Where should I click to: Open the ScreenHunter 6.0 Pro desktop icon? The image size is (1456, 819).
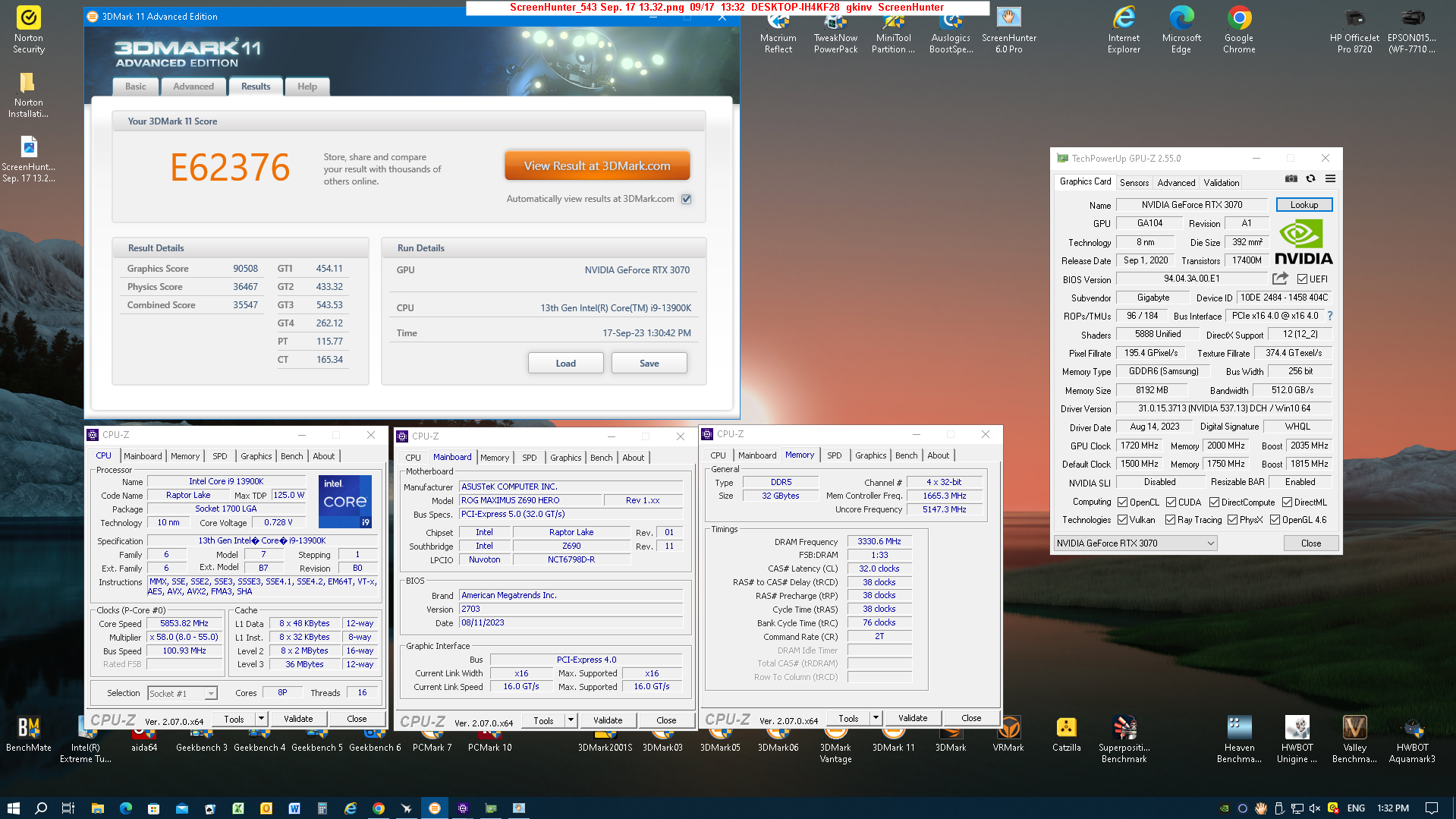tap(1008, 30)
